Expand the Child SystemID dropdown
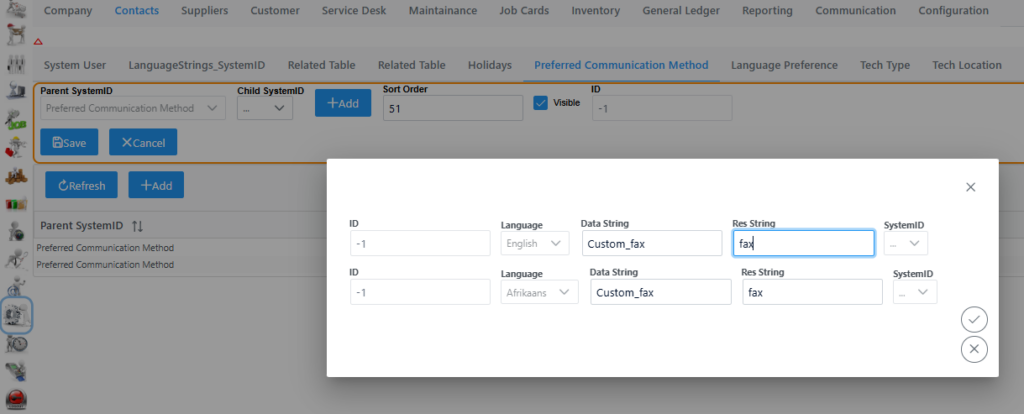This screenshot has width=1024, height=414. pos(264,108)
